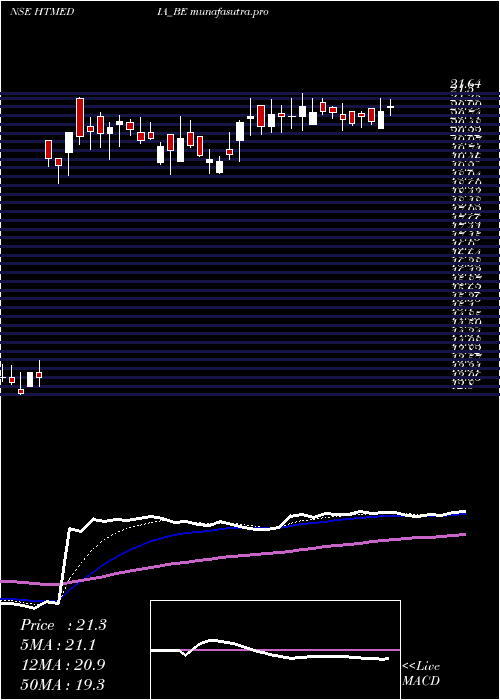Viewport: 500px width, 700px height.
Task: Click the 21.64 top price axis label
Action: click(466, 83)
